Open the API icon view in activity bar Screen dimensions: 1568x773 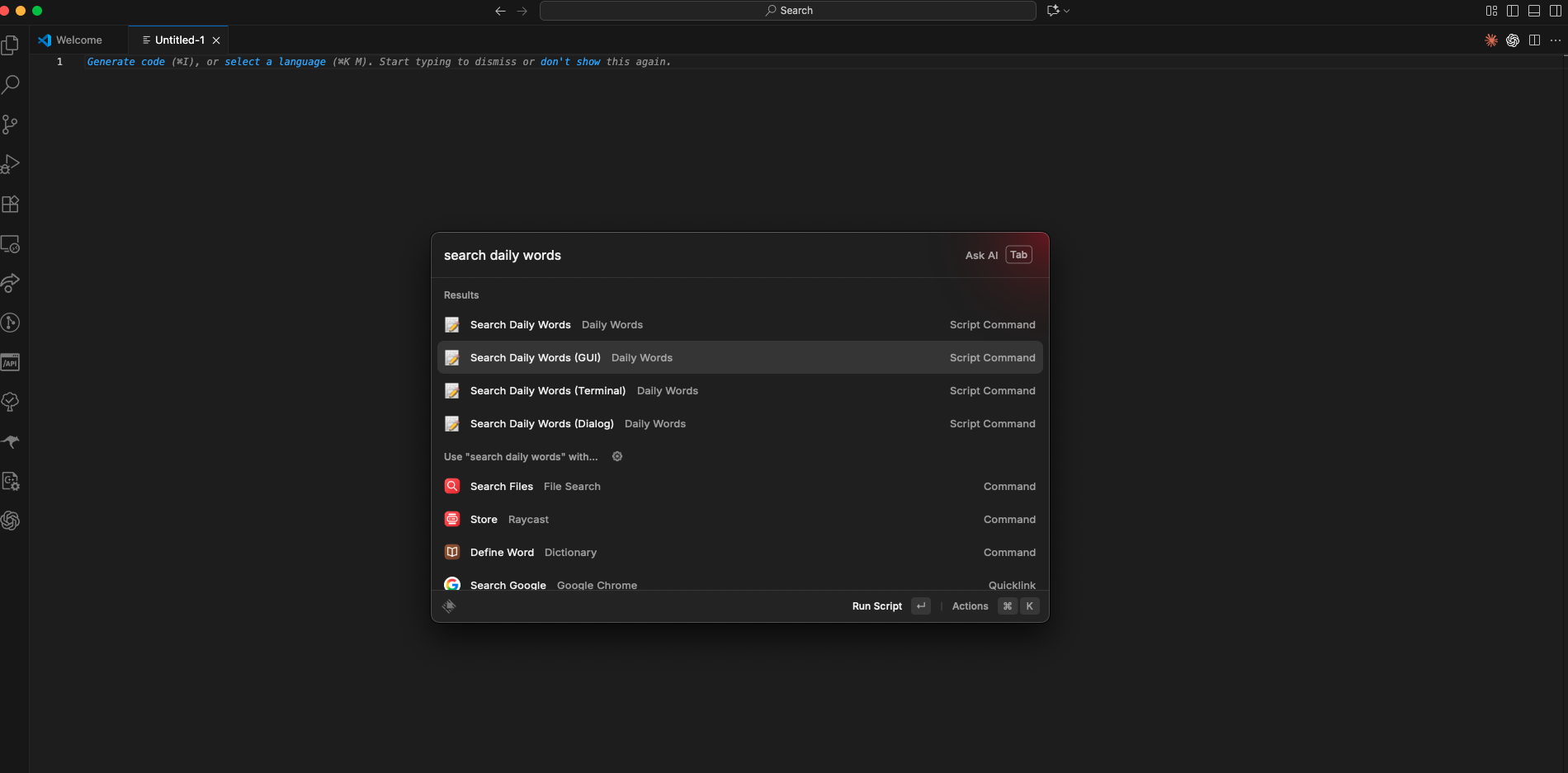click(x=11, y=362)
